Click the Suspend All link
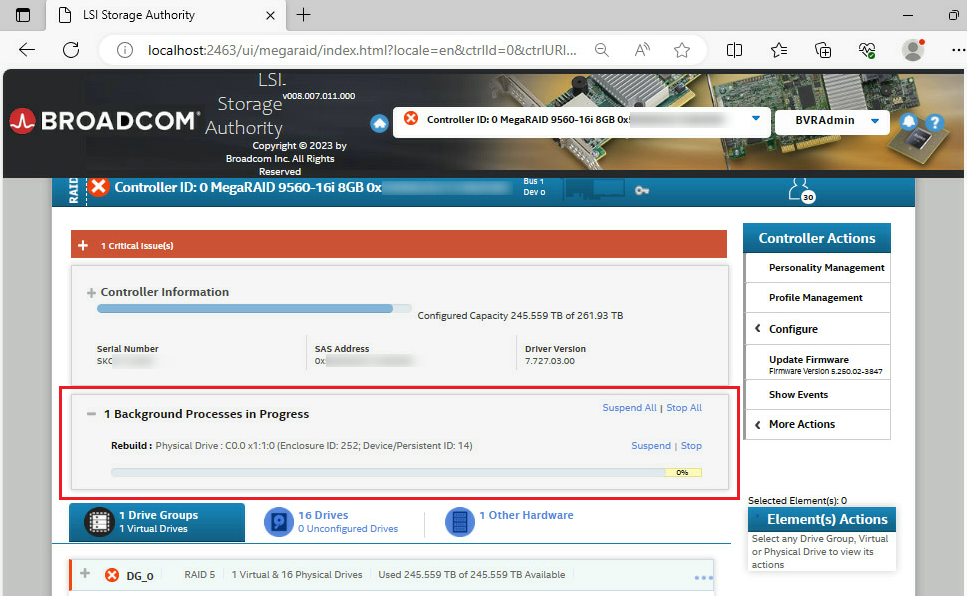 (629, 408)
